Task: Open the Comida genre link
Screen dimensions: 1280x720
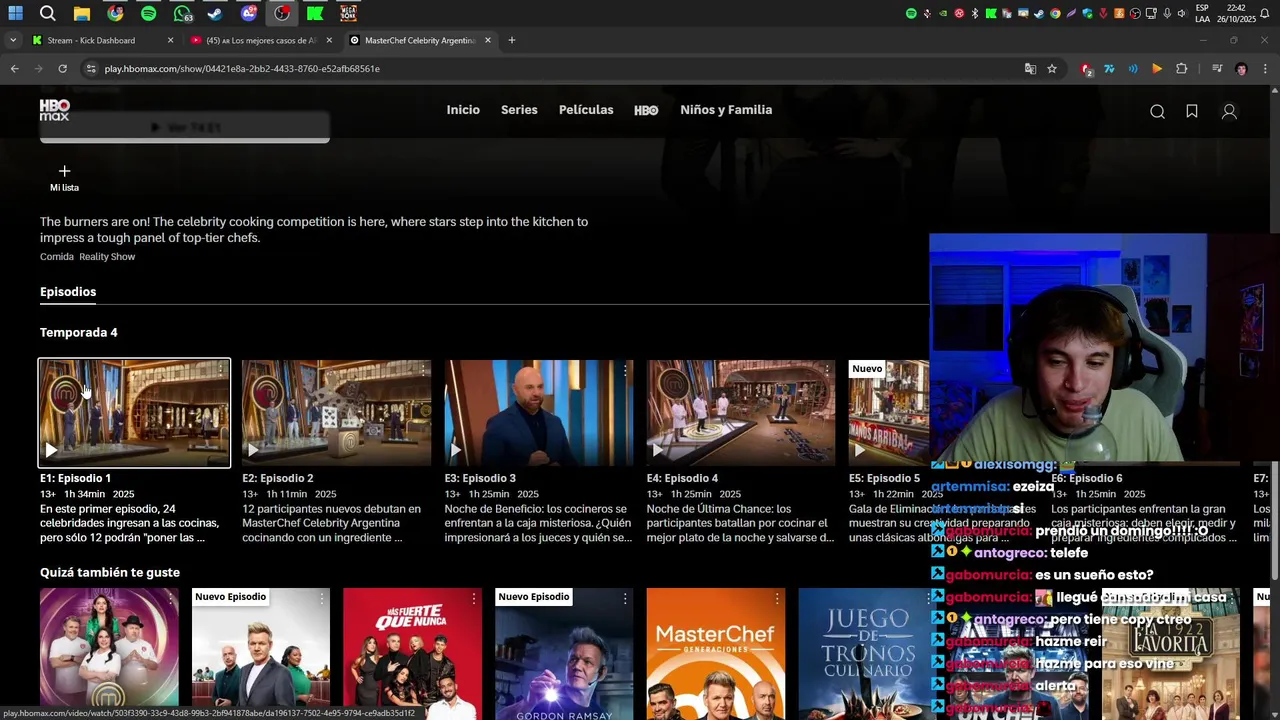Action: [x=57, y=257]
